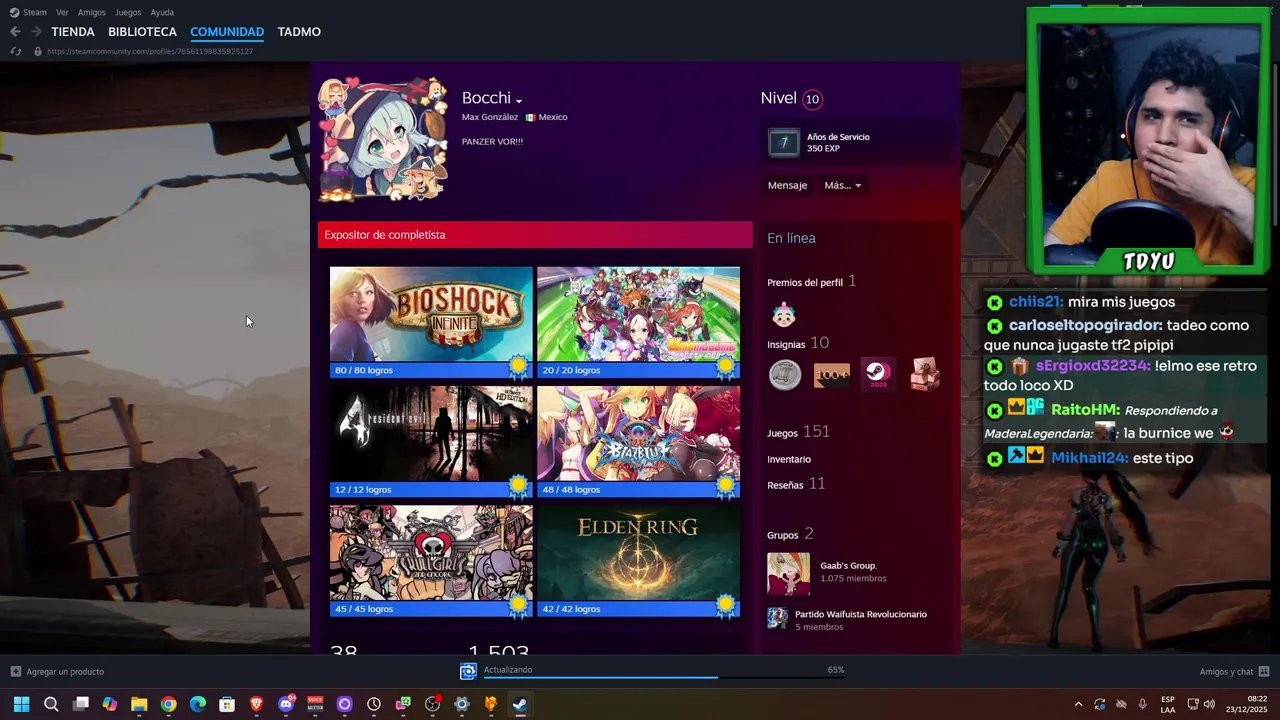Open Partido Waifuista Revolucionario group

point(861,614)
